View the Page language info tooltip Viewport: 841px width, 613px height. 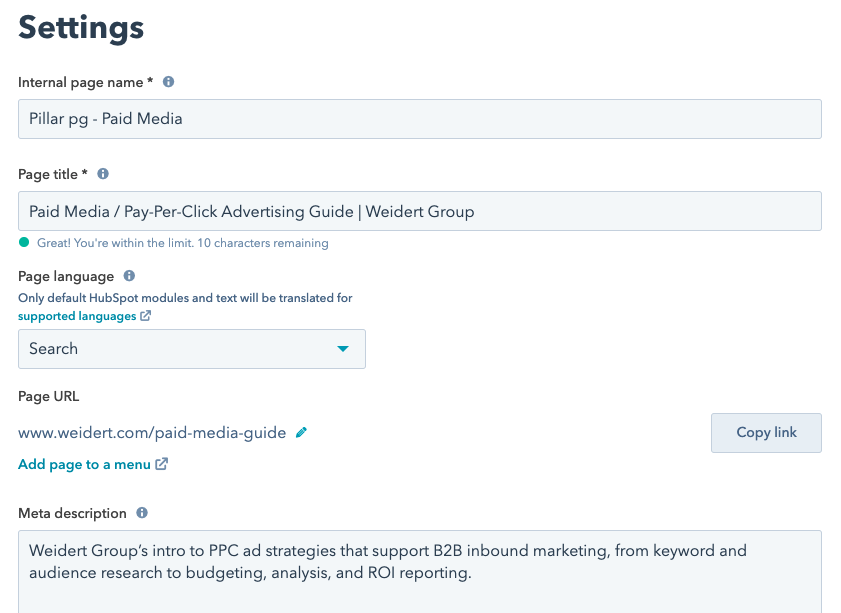point(127,276)
